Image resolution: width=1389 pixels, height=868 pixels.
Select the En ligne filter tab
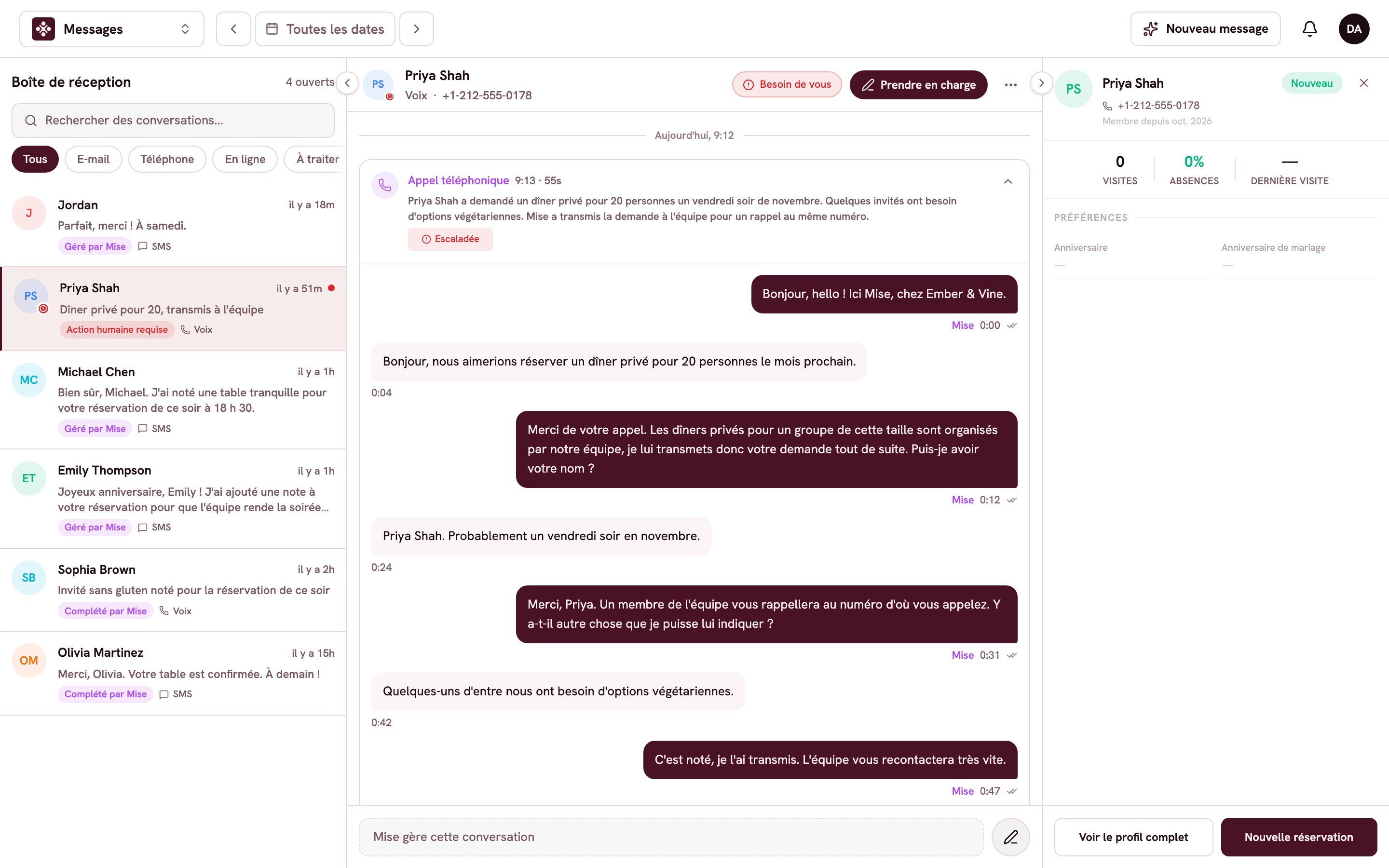coord(245,159)
